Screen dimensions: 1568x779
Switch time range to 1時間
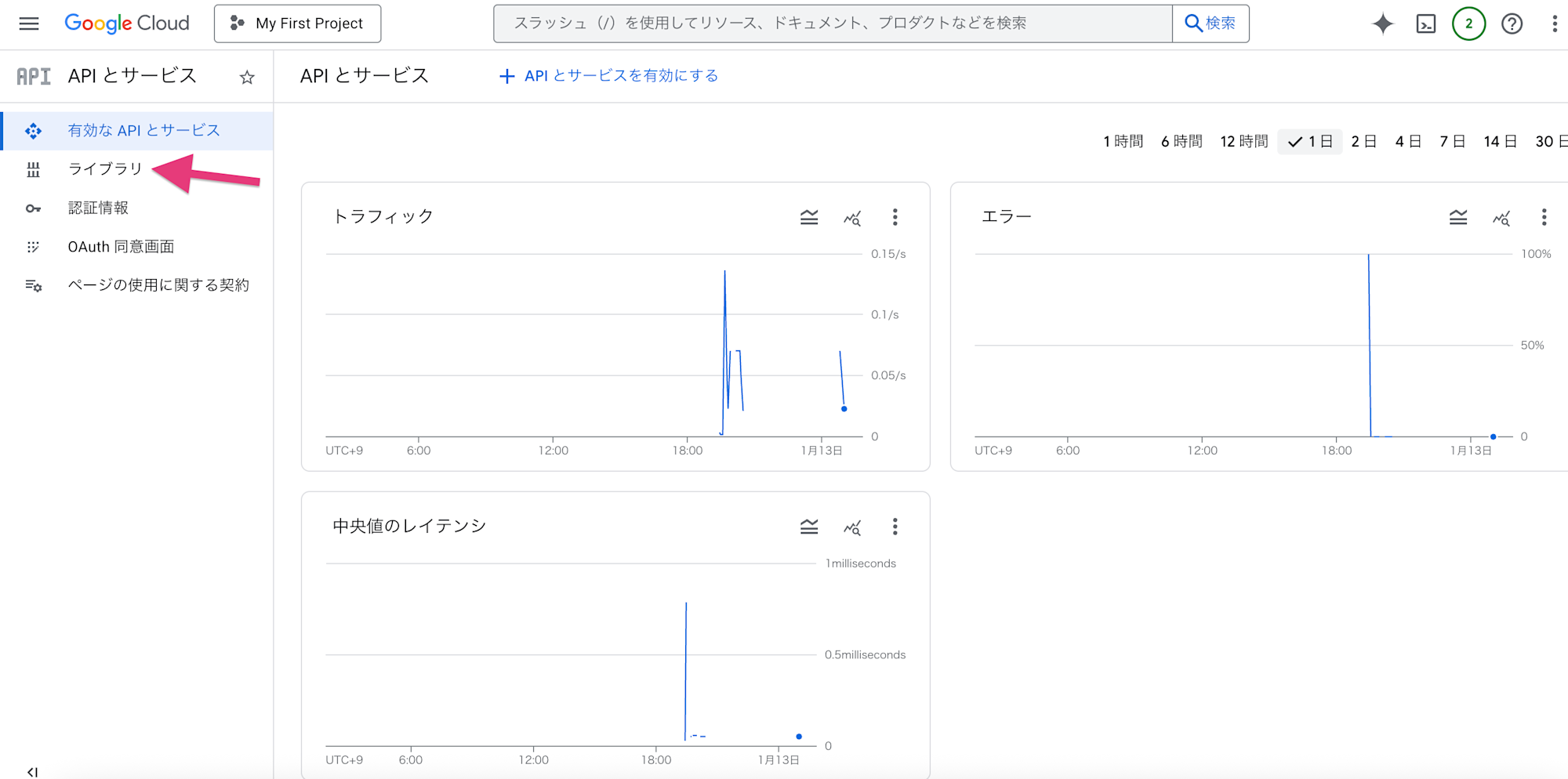point(1123,141)
